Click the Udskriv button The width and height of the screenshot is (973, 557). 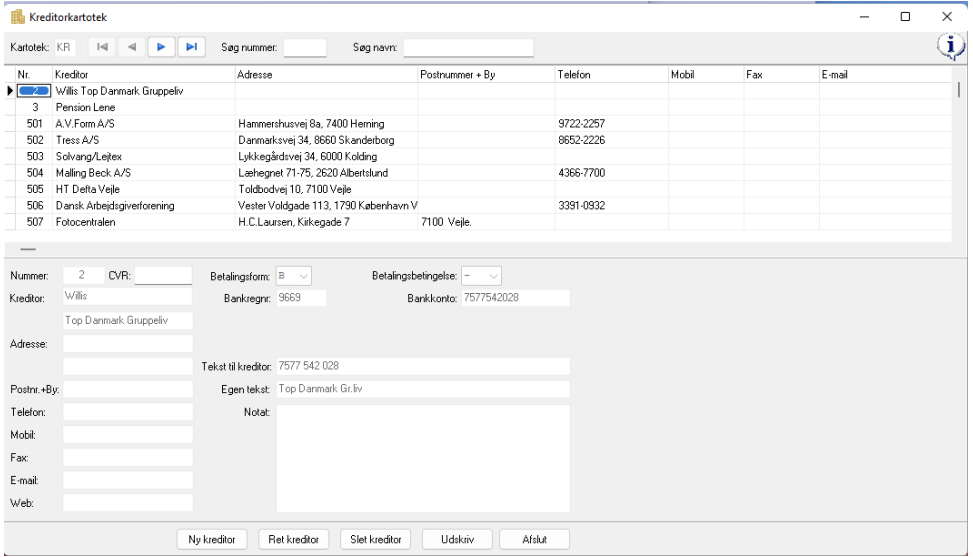click(x=457, y=540)
